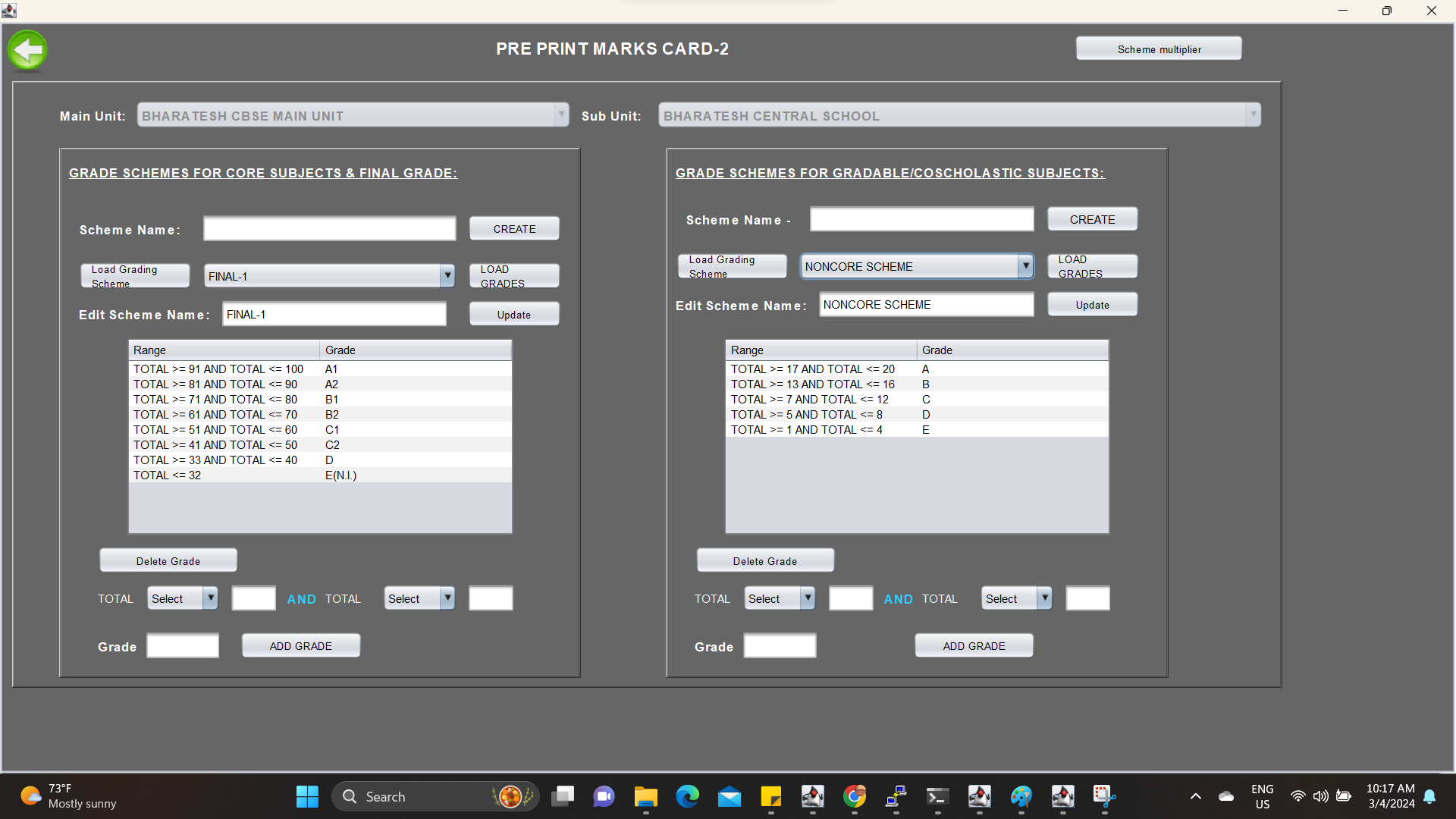
Task: Open Google Chrome from the taskbar
Action: 855,796
